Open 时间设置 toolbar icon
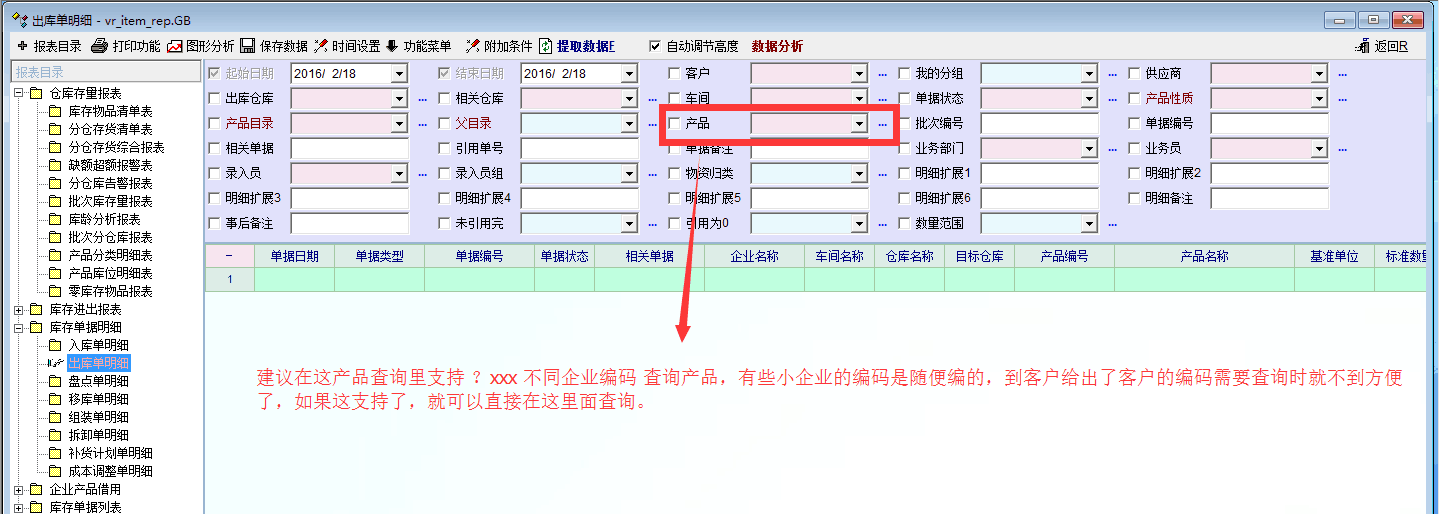This screenshot has height=514, width=1439. 321,46
